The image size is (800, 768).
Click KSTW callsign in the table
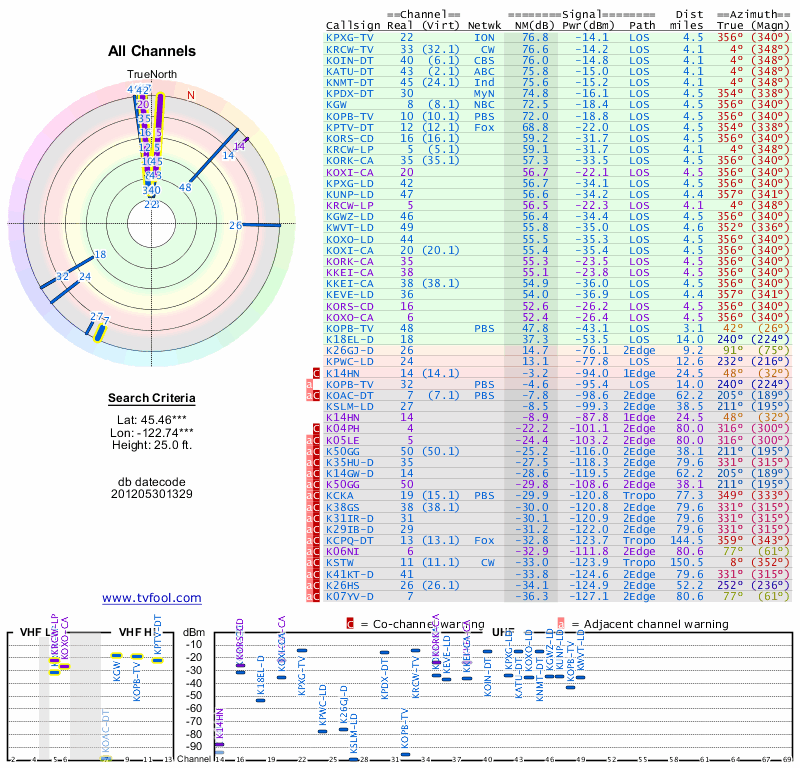(x=340, y=562)
